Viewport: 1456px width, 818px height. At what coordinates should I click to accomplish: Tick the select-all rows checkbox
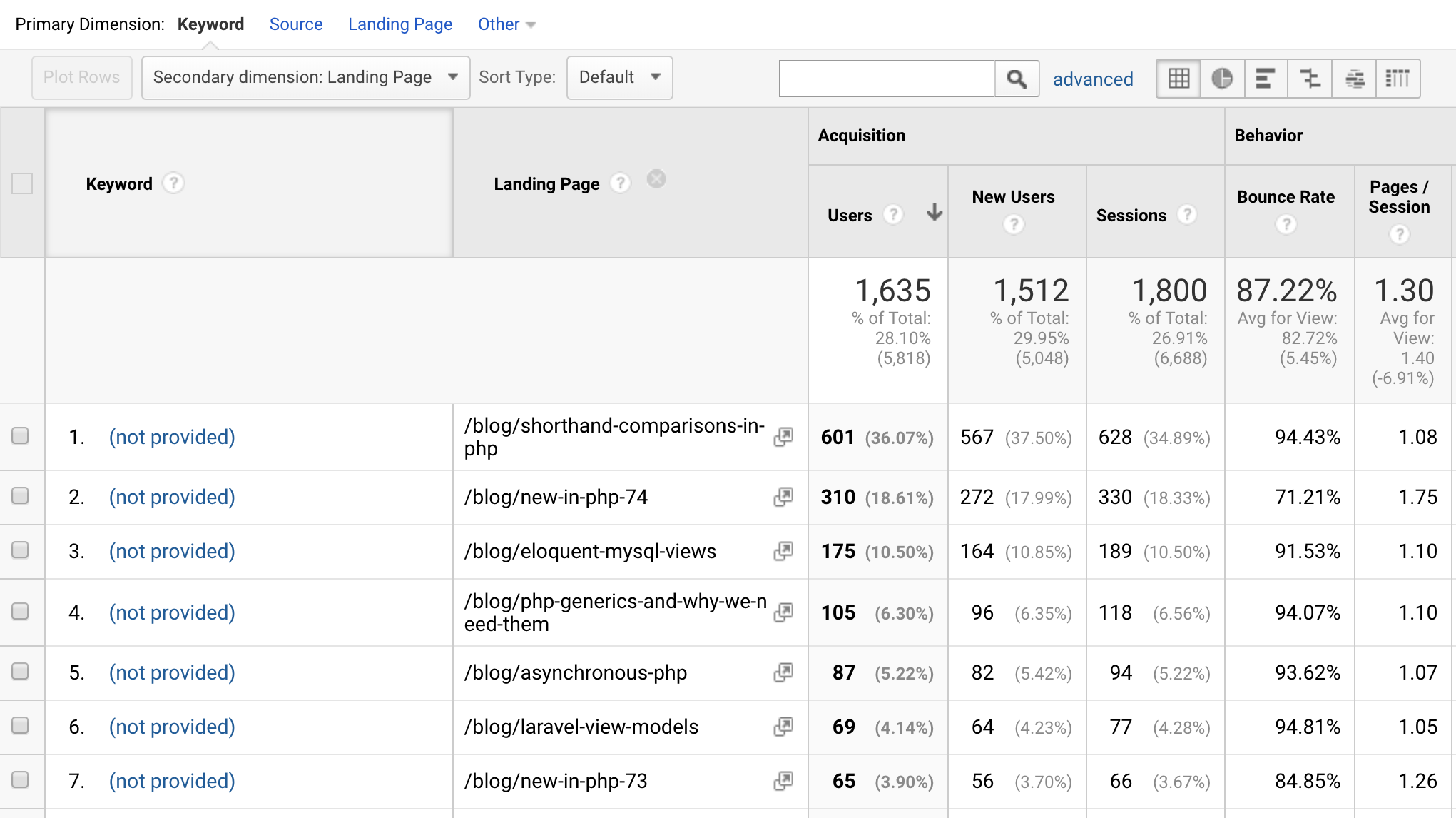point(22,183)
